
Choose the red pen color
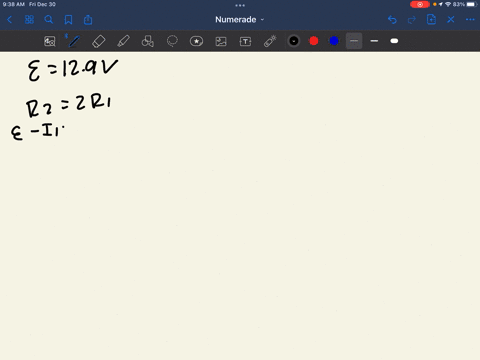coord(314,41)
